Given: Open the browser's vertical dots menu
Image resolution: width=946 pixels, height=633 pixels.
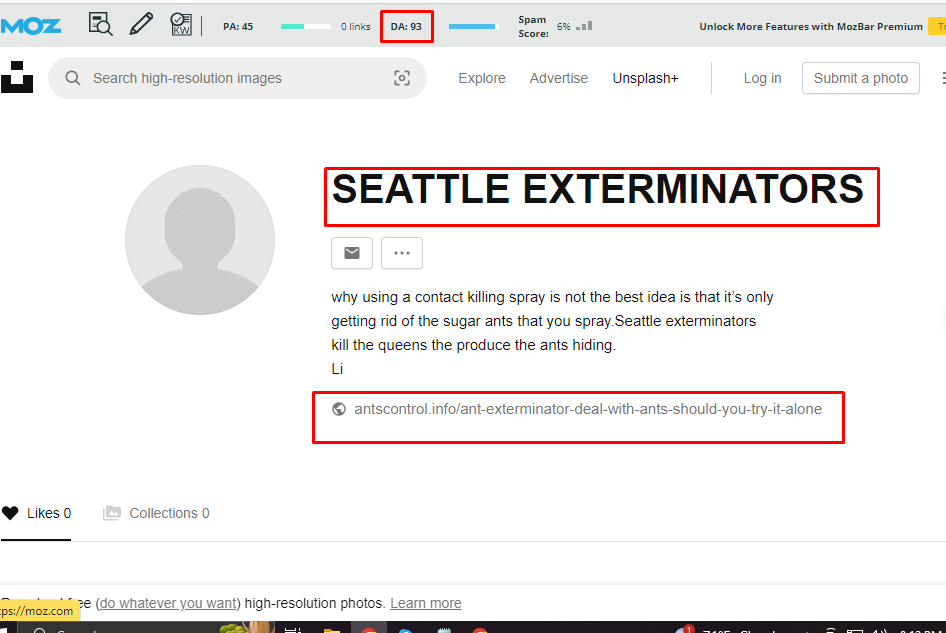Looking at the screenshot, I should click(943, 77).
